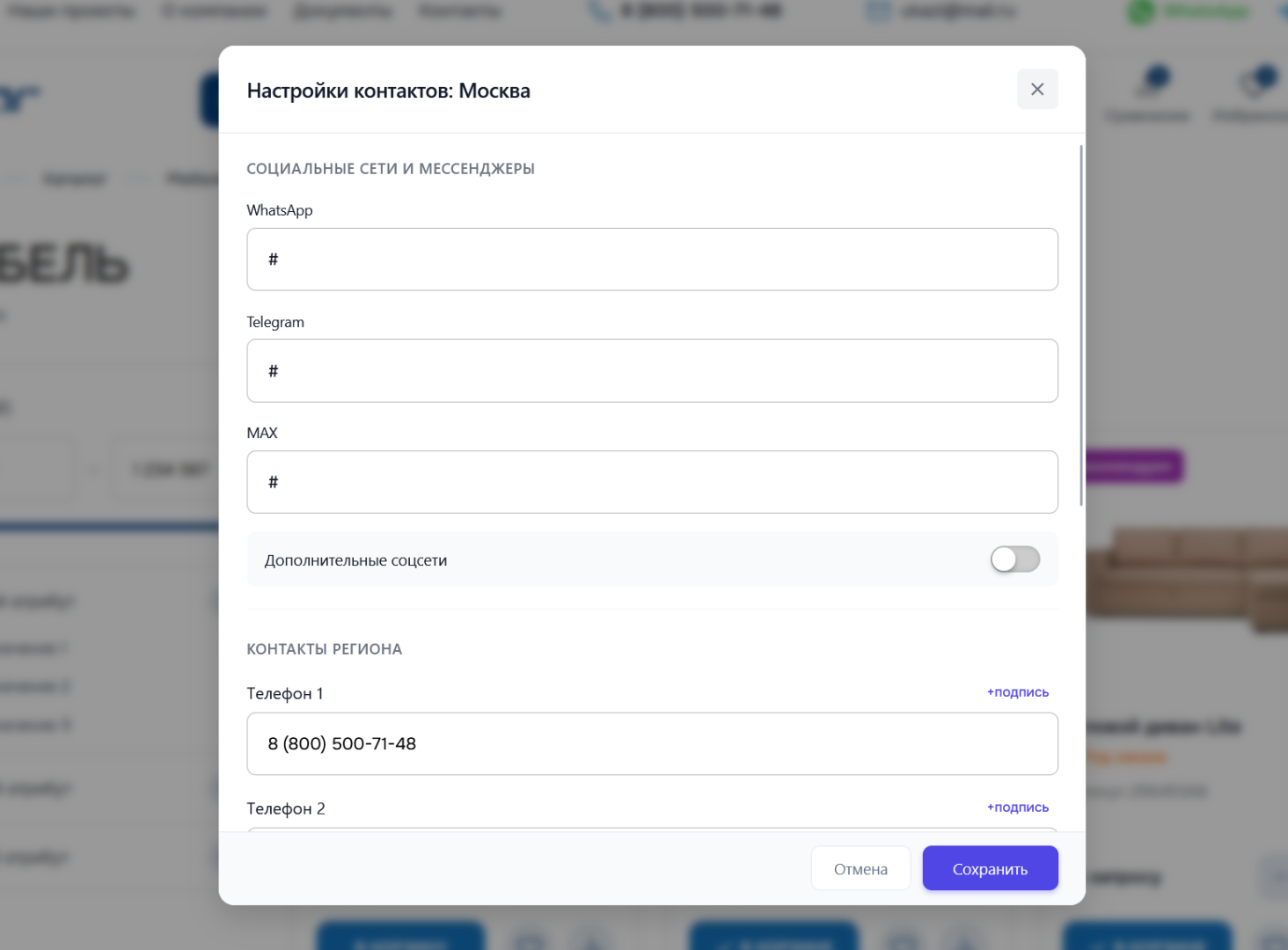This screenshot has height=950, width=1288.
Task: Select the MAX messenger input field
Action: coord(652,482)
